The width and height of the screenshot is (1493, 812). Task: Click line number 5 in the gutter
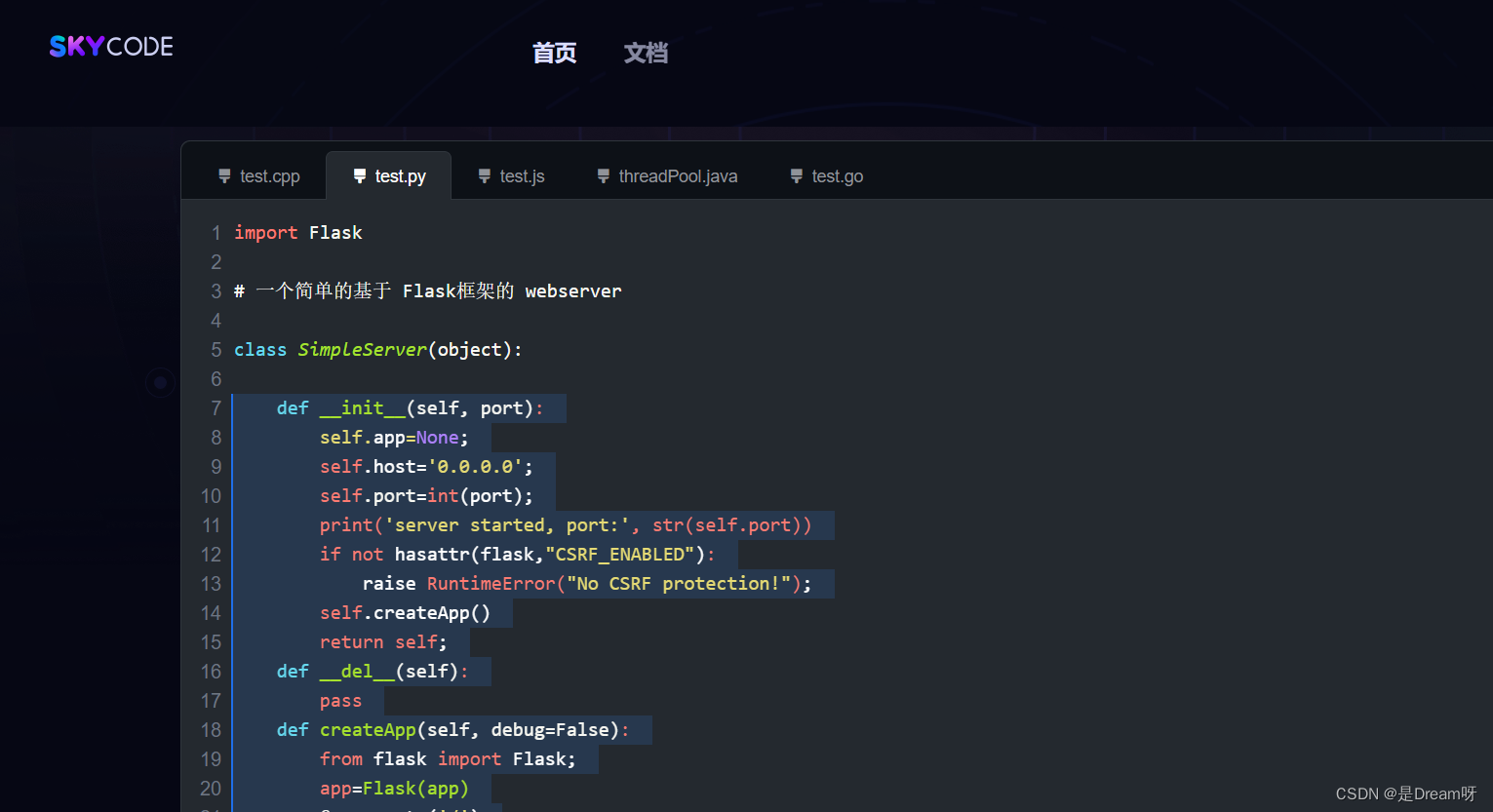point(216,350)
